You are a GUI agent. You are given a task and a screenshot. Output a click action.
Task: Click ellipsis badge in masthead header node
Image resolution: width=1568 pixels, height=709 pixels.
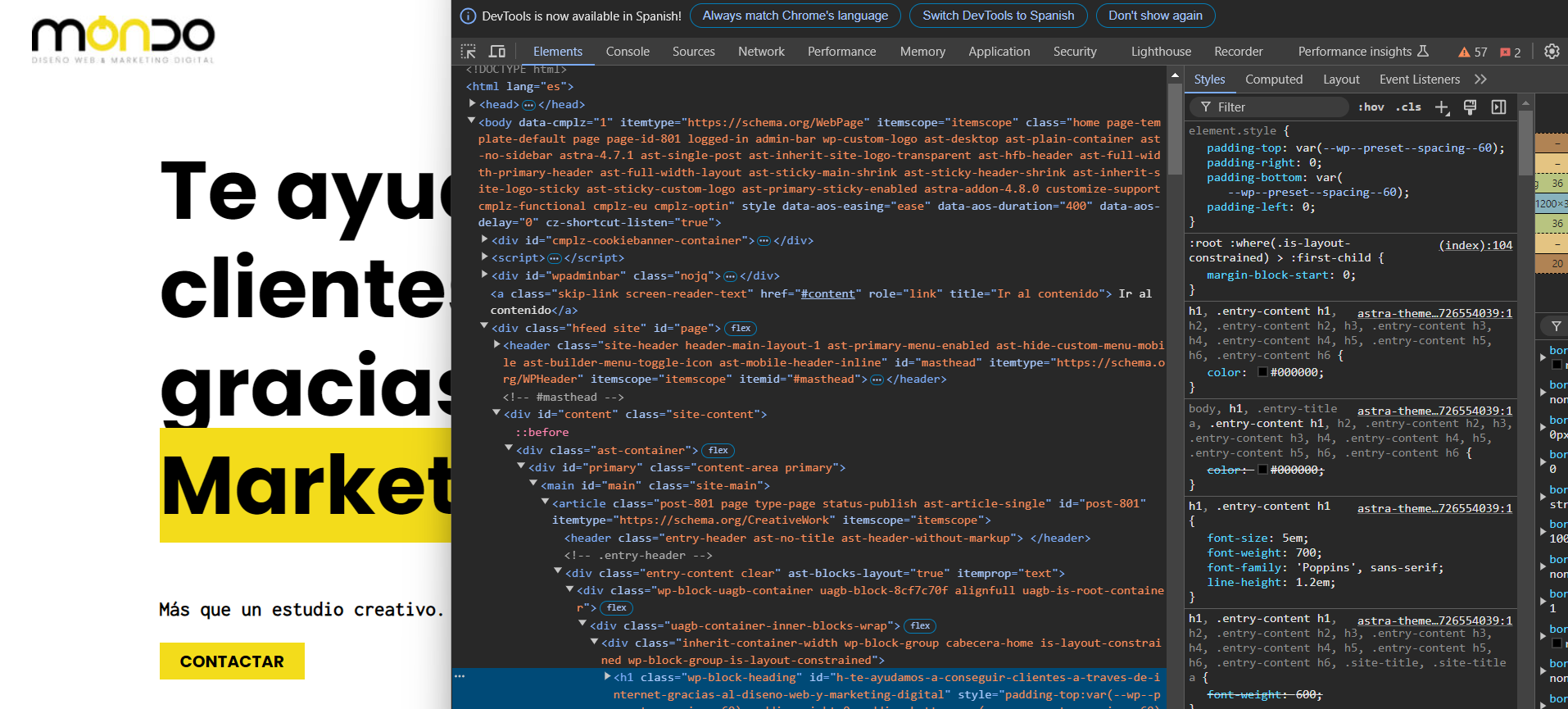pyautogui.click(x=877, y=379)
